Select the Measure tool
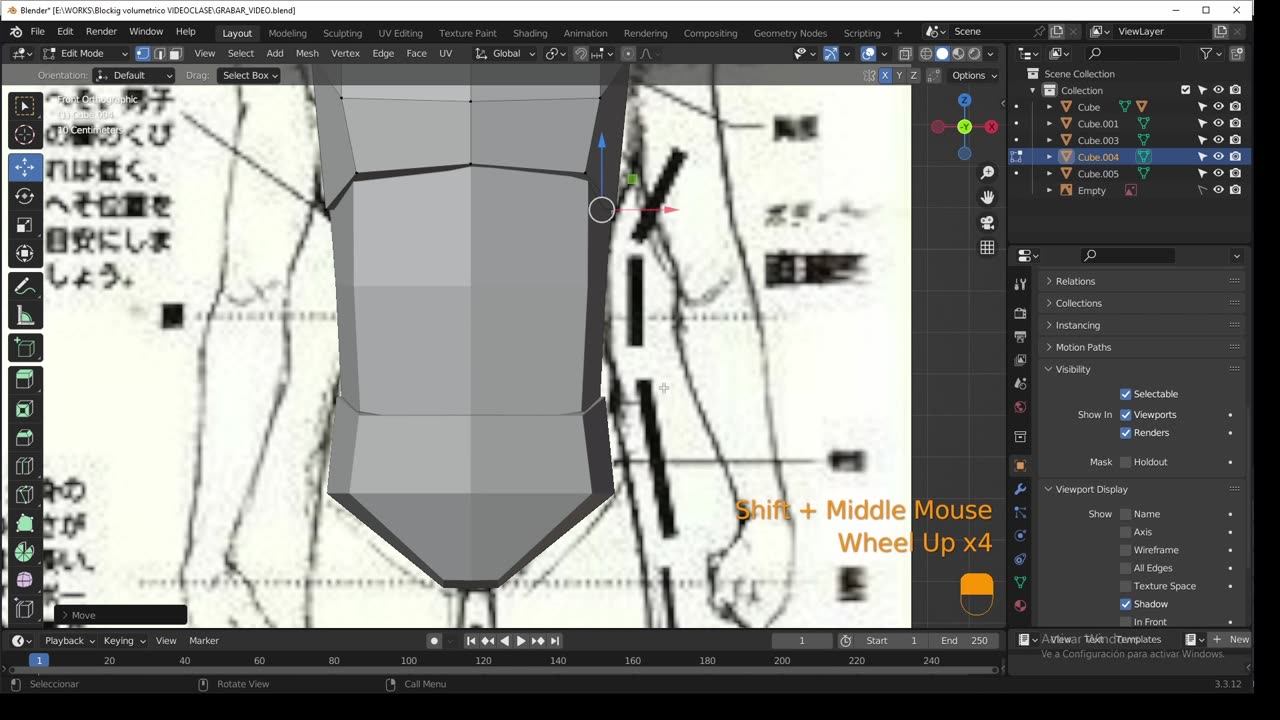The width and height of the screenshot is (1280, 720). coord(25,316)
